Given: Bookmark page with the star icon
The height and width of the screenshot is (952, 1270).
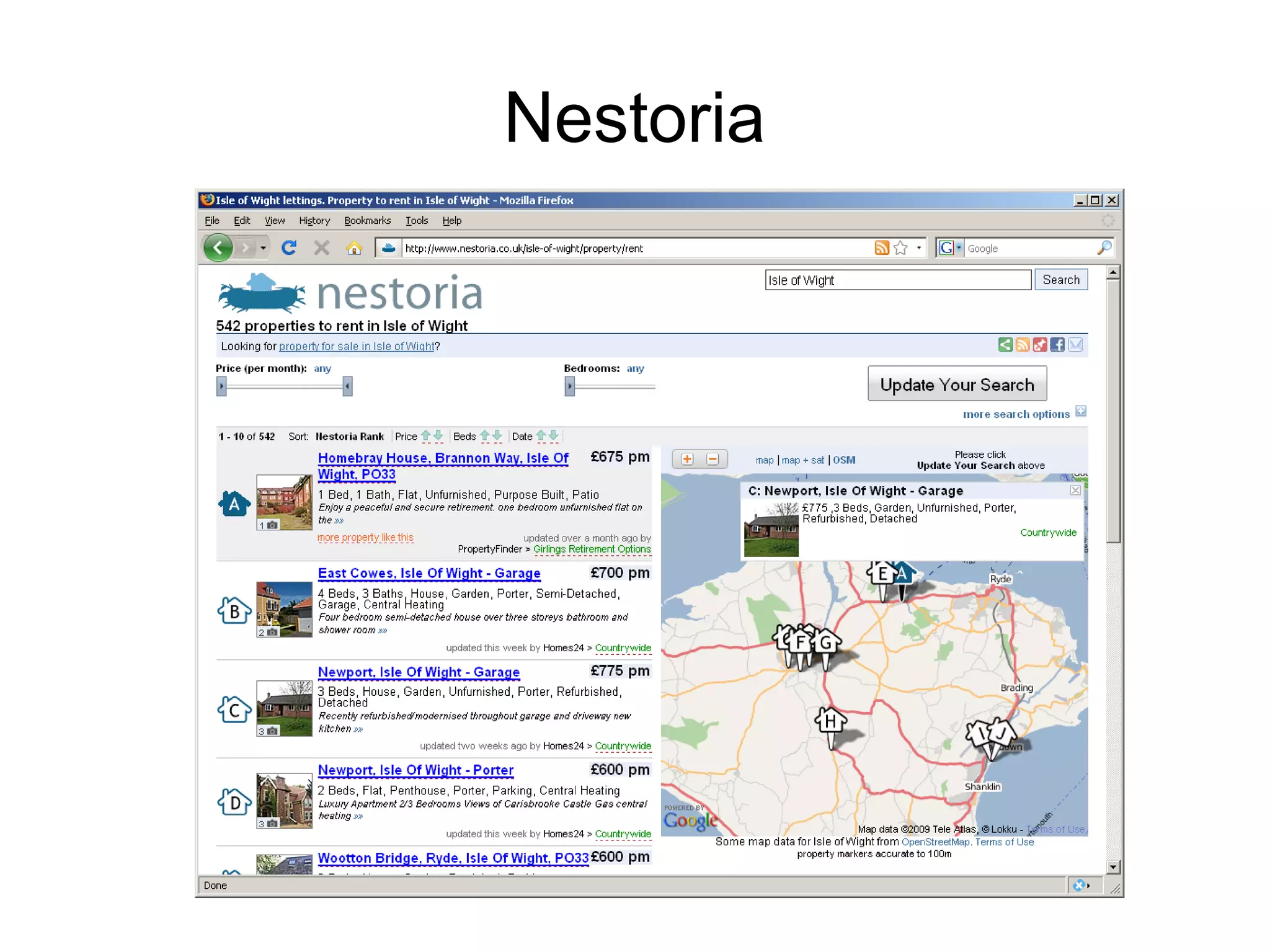Looking at the screenshot, I should pyautogui.click(x=901, y=248).
